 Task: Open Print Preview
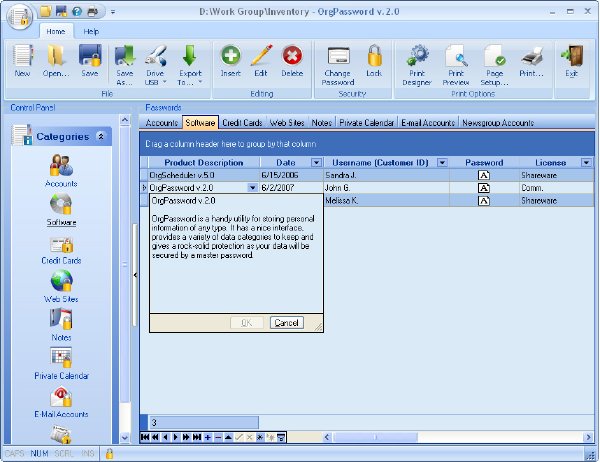[456, 65]
